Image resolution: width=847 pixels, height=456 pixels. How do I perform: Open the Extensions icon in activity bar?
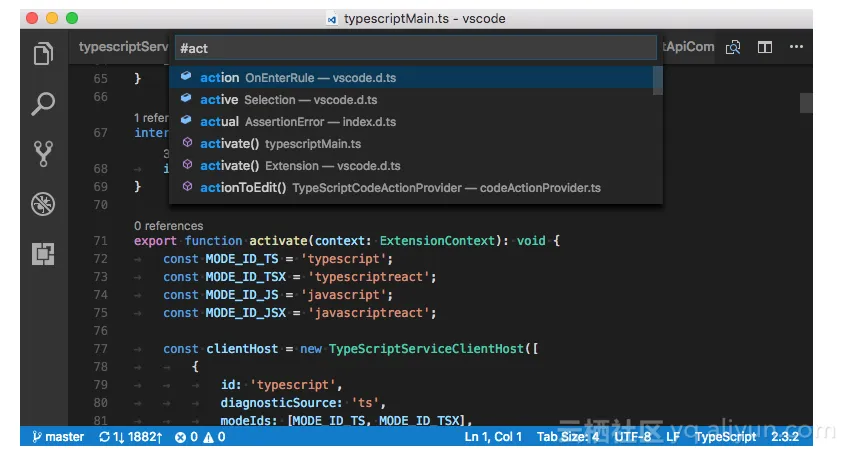pyautogui.click(x=43, y=254)
